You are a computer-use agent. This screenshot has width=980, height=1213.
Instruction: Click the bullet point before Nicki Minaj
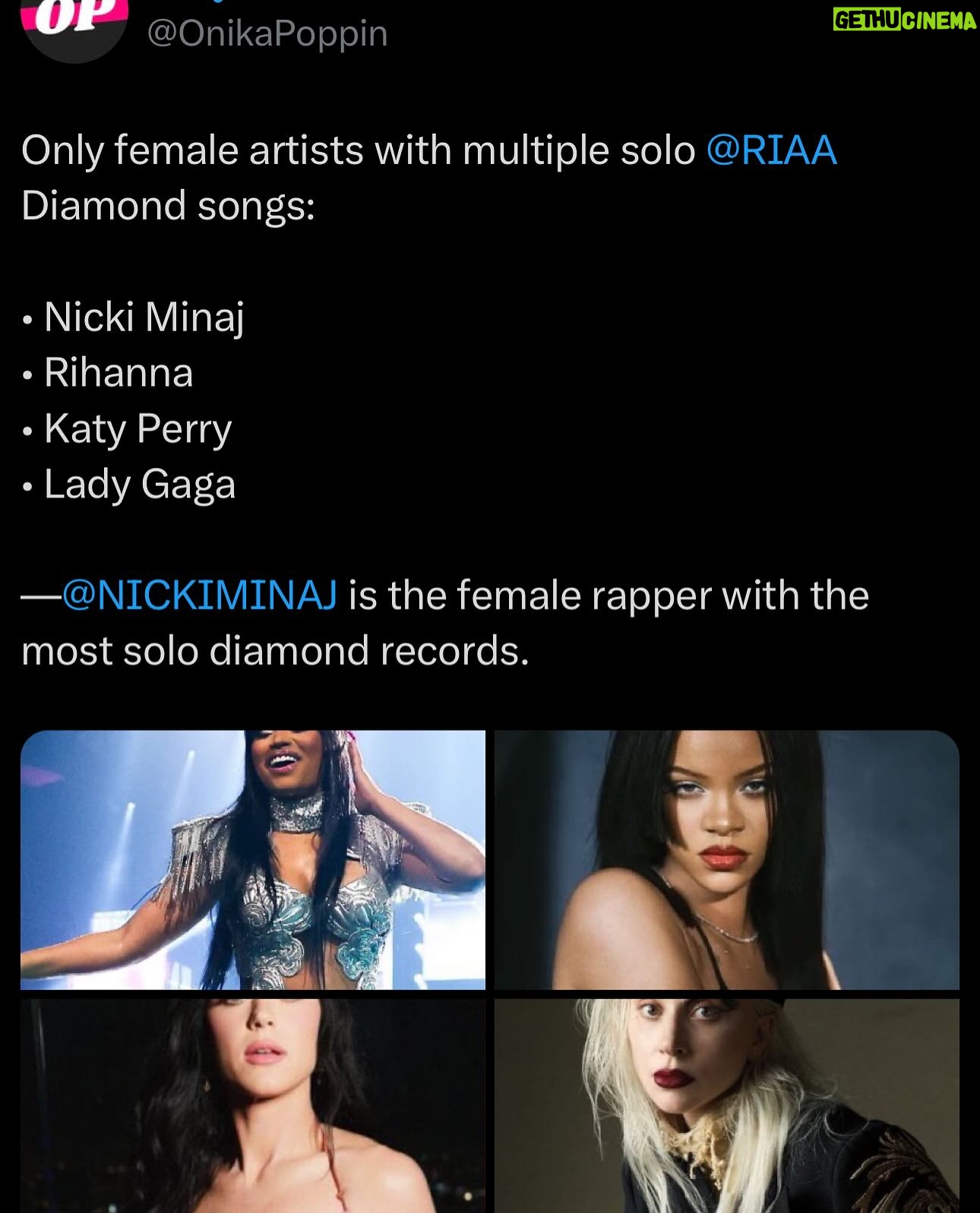(27, 321)
